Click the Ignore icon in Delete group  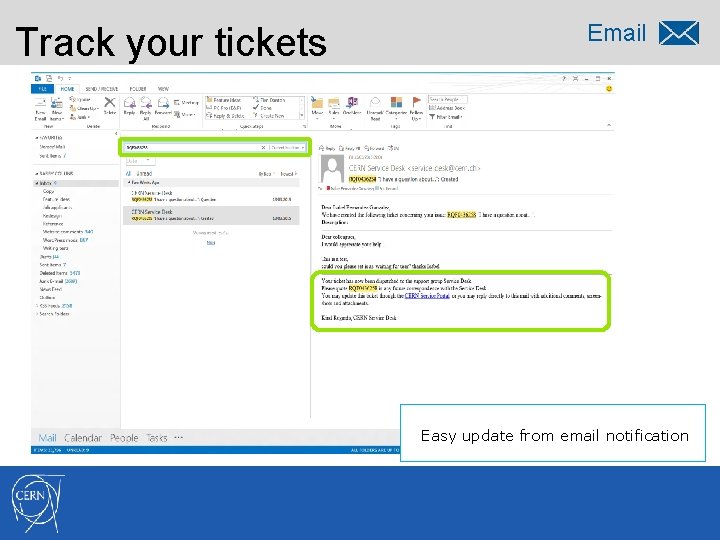pyautogui.click(x=72, y=99)
